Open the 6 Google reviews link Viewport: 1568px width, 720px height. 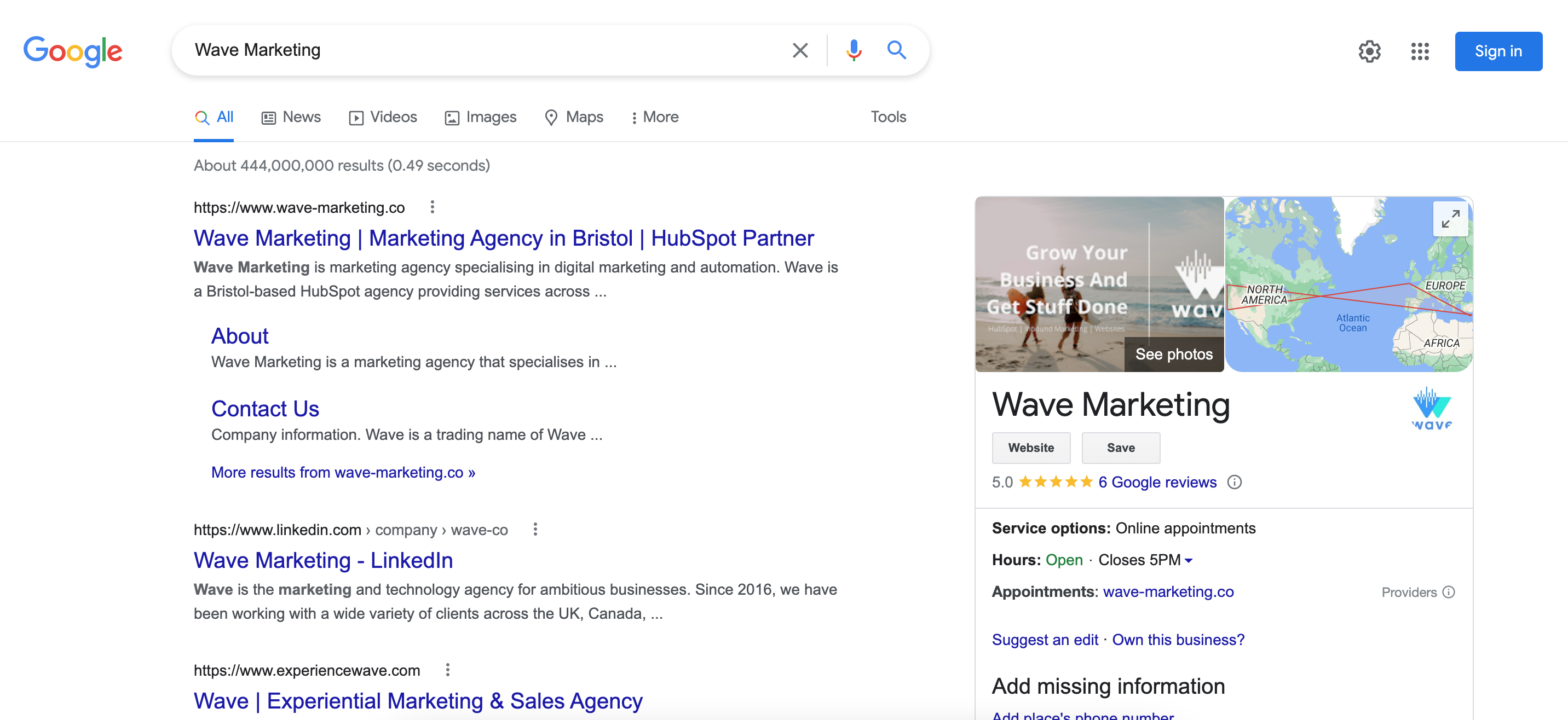tap(1157, 482)
